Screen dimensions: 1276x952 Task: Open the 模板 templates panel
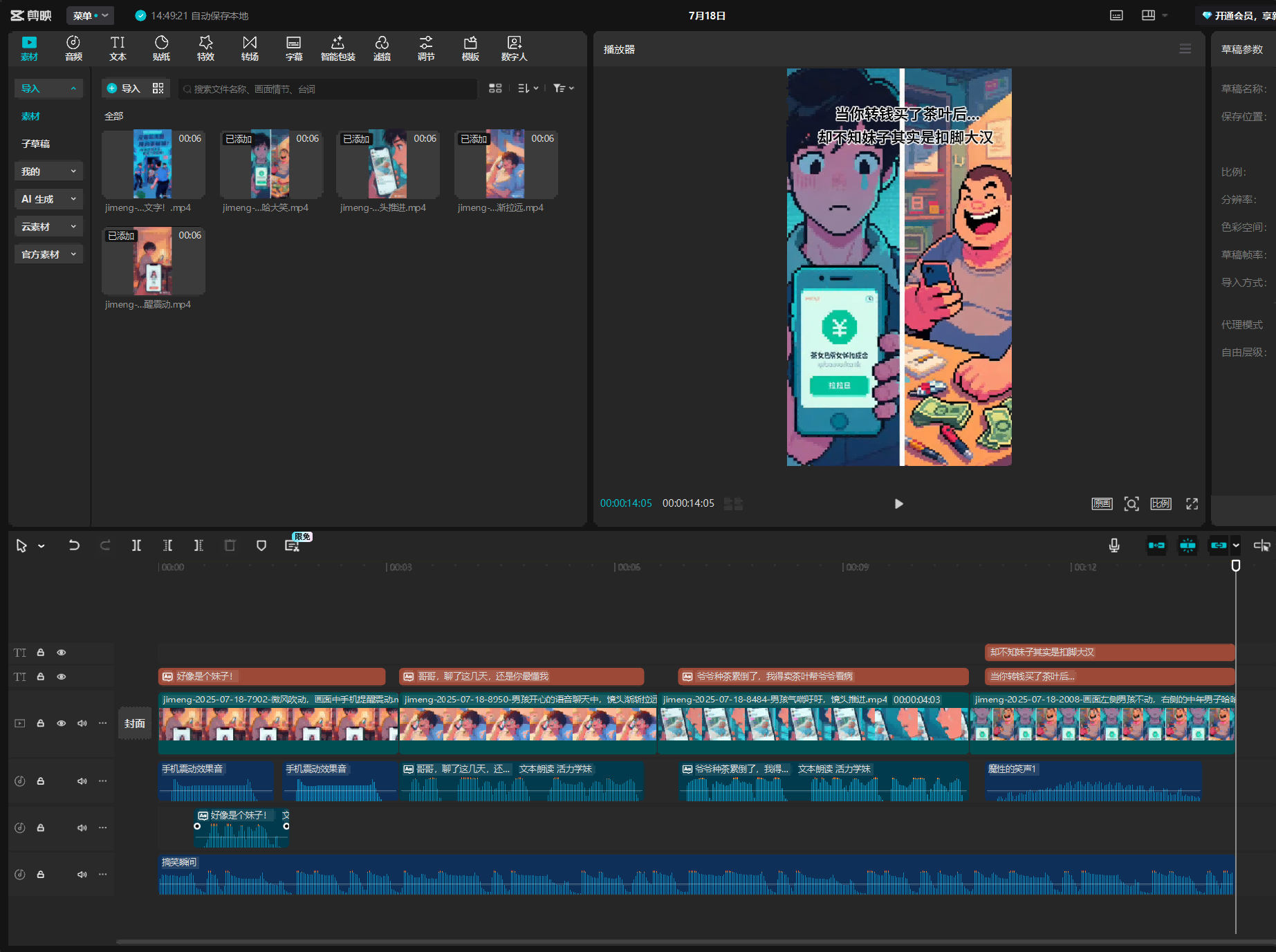(x=470, y=48)
